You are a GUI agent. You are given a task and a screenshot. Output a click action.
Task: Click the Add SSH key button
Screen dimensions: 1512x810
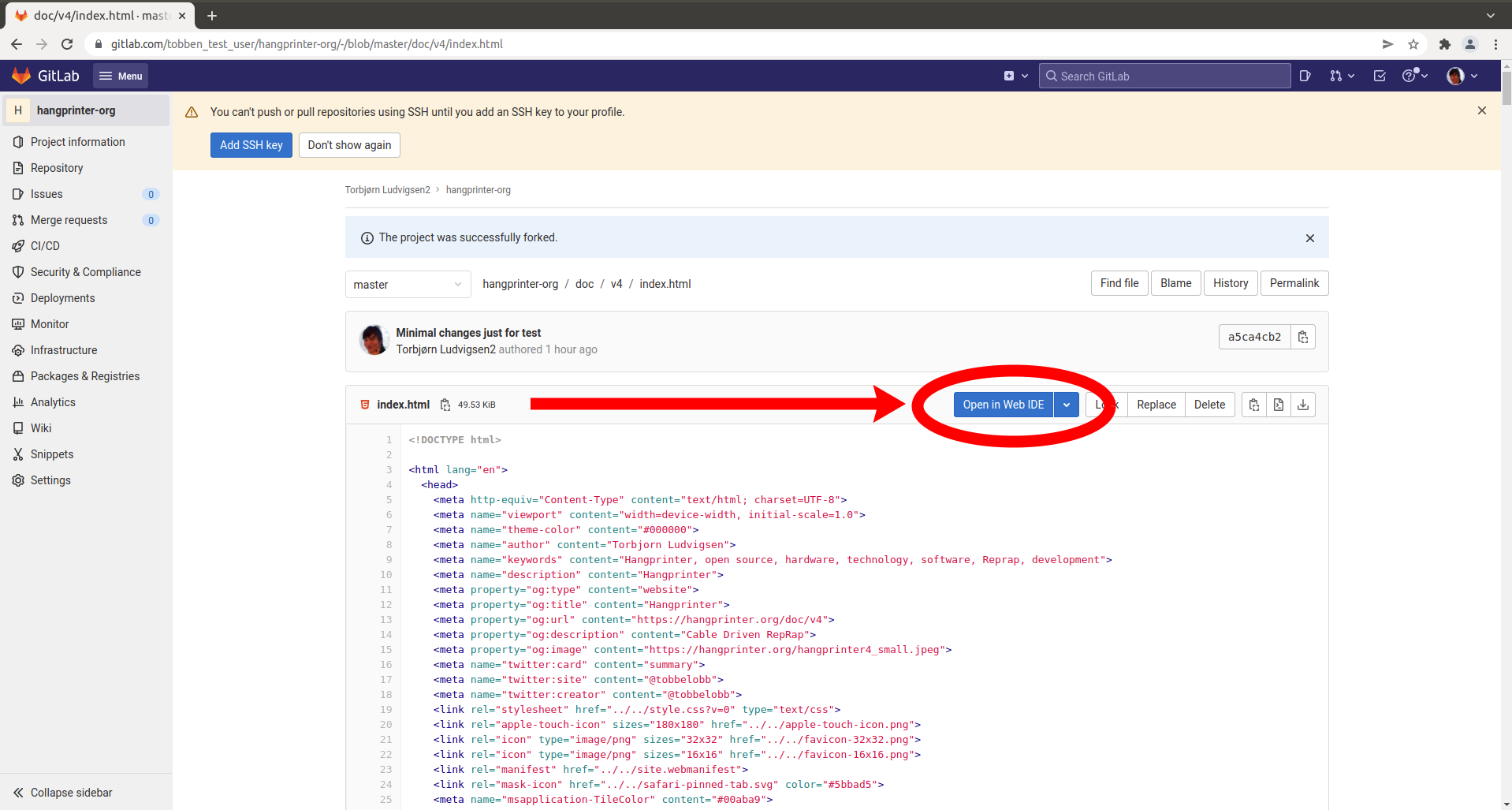point(251,145)
